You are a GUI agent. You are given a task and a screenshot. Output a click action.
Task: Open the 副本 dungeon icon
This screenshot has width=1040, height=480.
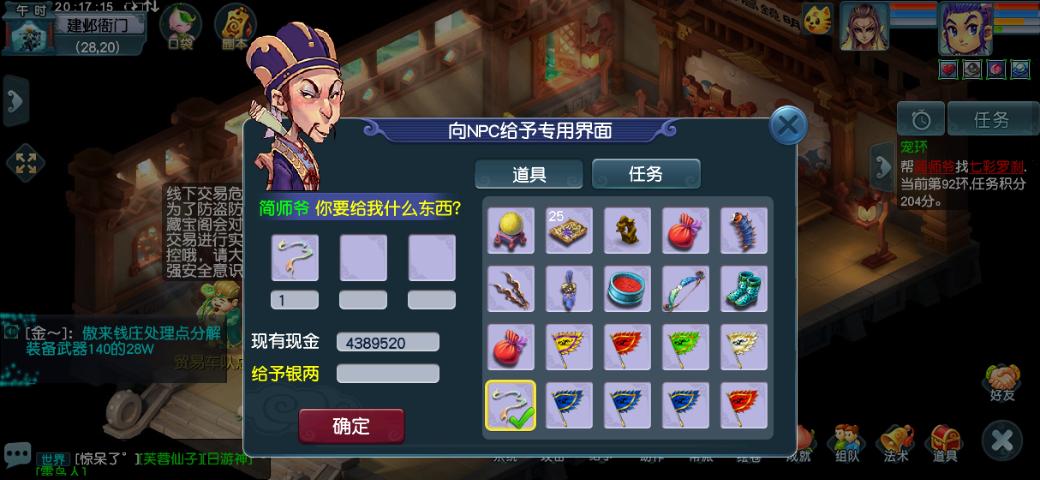click(x=235, y=28)
